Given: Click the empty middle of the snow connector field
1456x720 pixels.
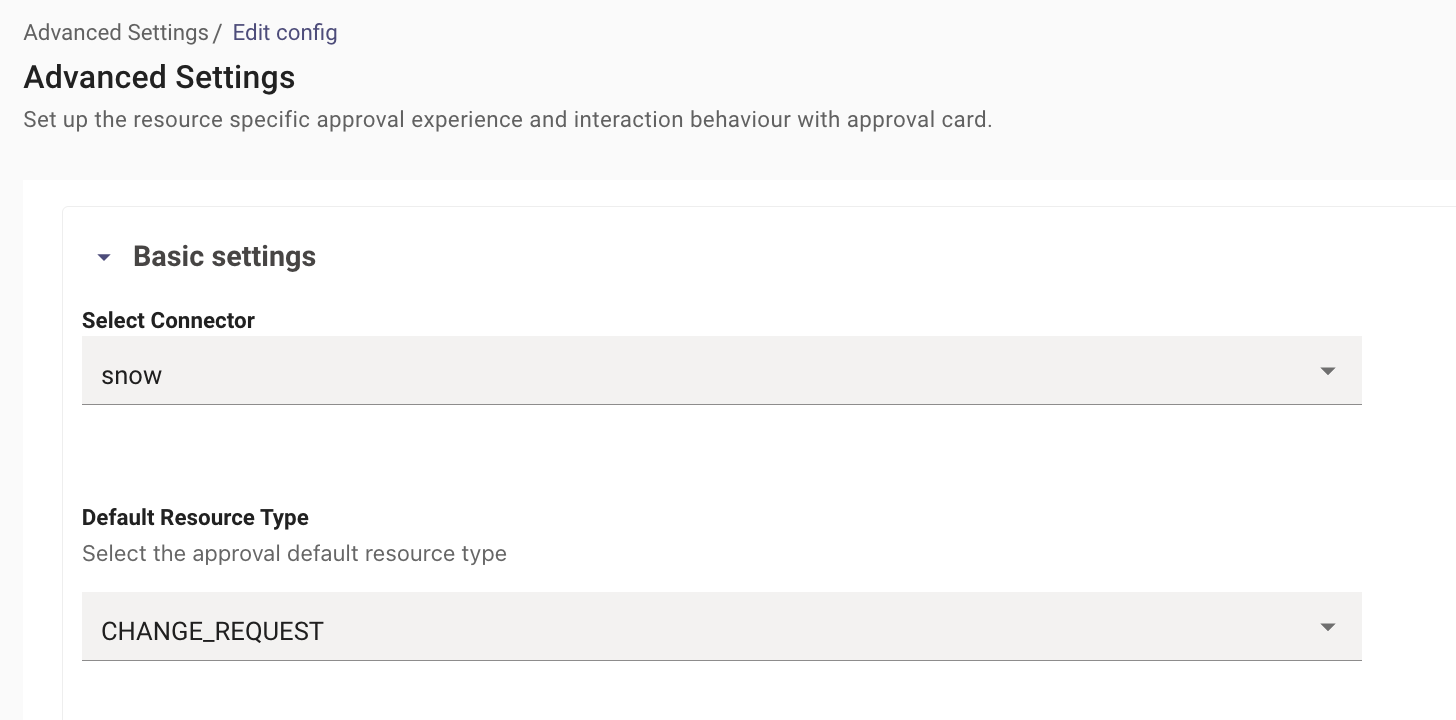Looking at the screenshot, I should (x=720, y=371).
